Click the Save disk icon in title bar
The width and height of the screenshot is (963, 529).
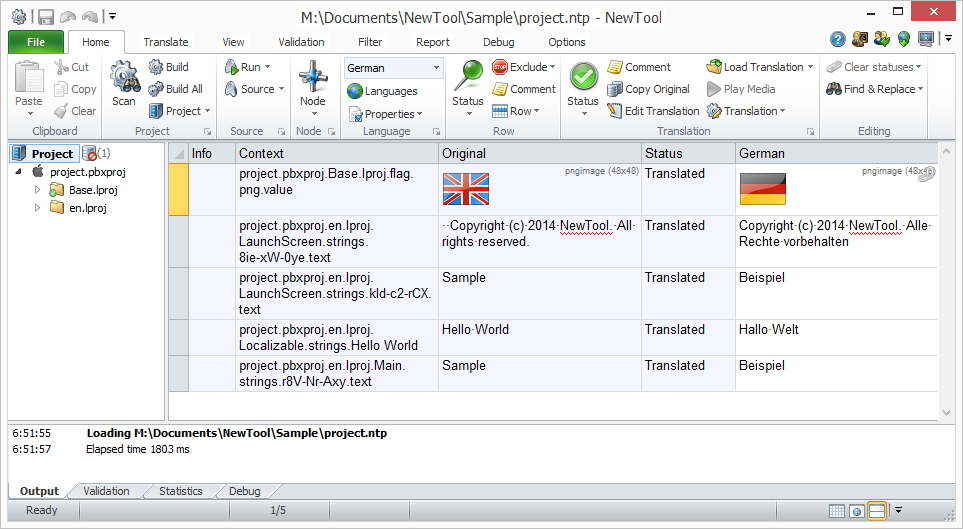click(x=45, y=17)
